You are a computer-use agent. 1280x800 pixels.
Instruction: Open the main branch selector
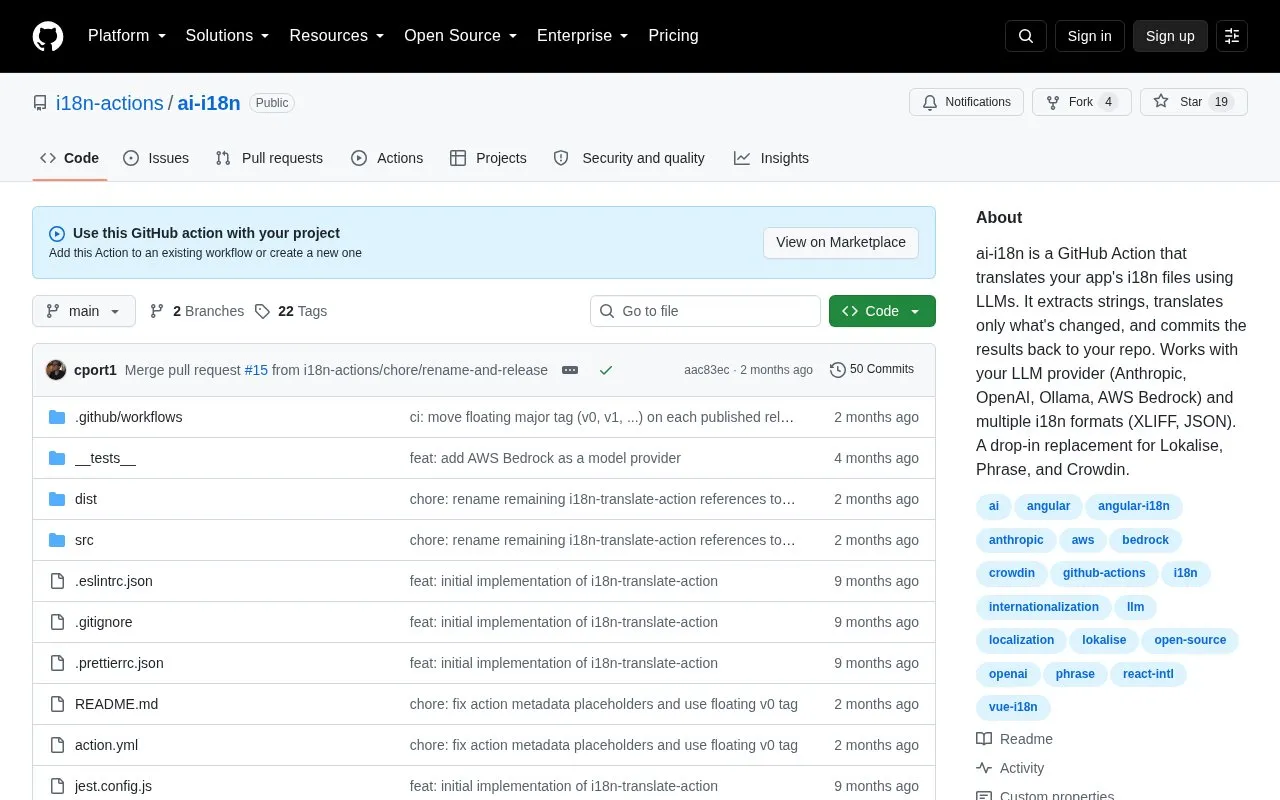pos(84,311)
